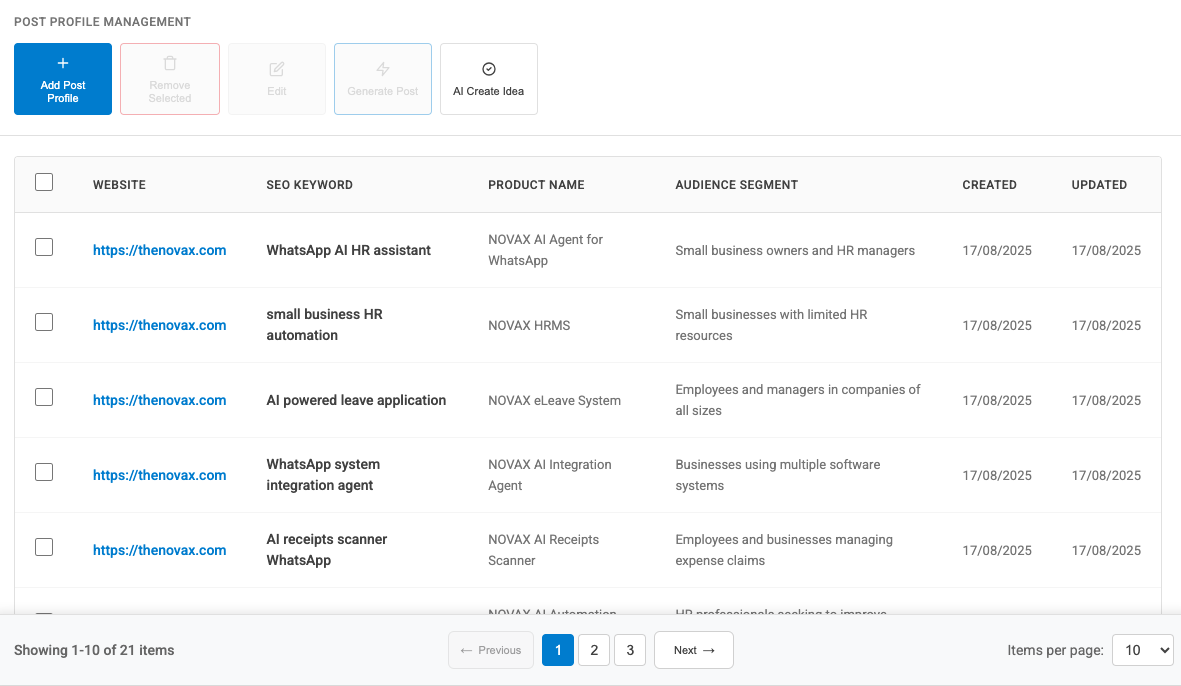The width and height of the screenshot is (1181, 686).
Task: Select the WhatsApp system integration agent row checkbox
Action: point(44,472)
